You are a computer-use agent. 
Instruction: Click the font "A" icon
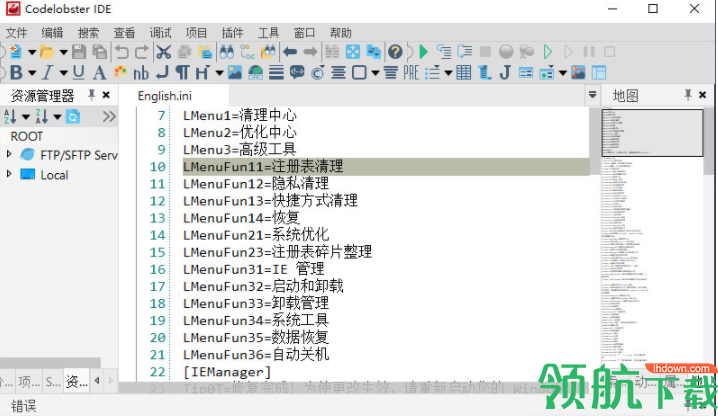pyautogui.click(x=99, y=72)
